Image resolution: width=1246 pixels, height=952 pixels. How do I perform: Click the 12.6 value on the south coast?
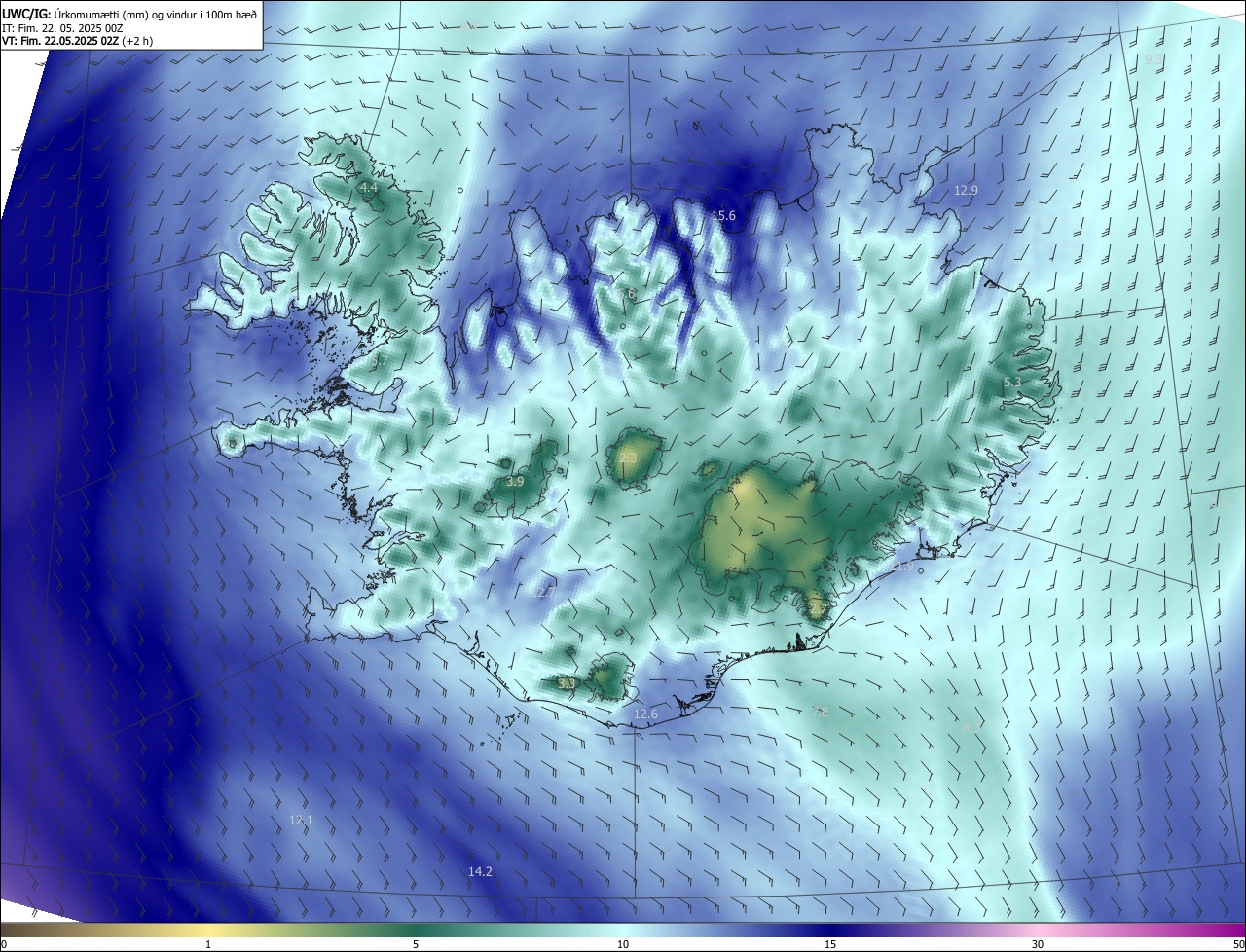(645, 714)
